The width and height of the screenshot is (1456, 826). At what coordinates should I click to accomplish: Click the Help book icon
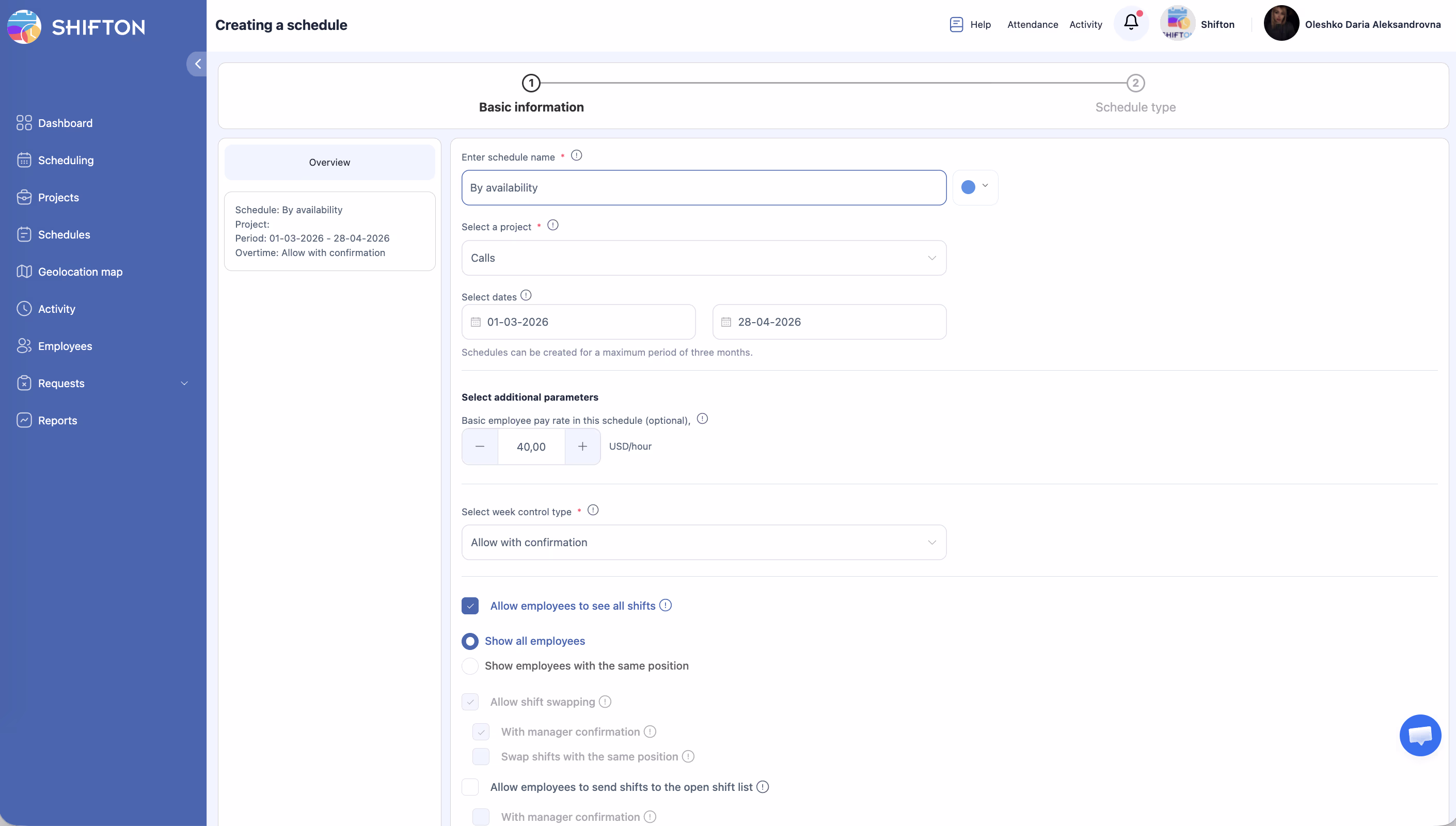point(956,24)
